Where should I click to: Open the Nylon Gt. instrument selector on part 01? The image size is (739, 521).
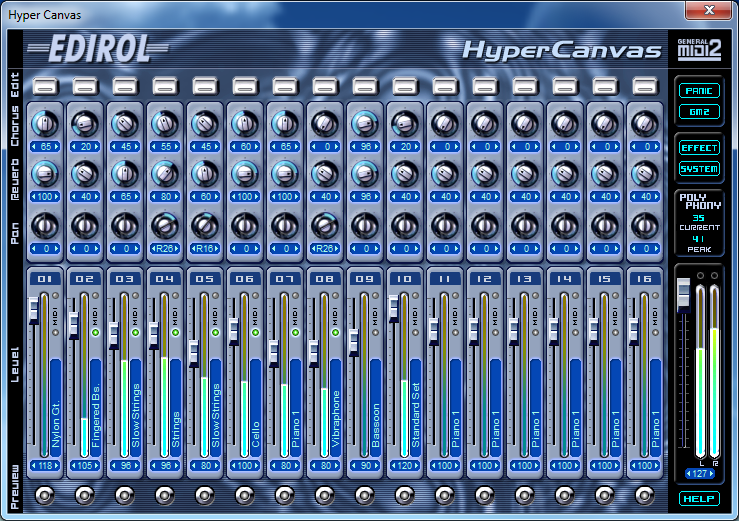tap(56, 408)
